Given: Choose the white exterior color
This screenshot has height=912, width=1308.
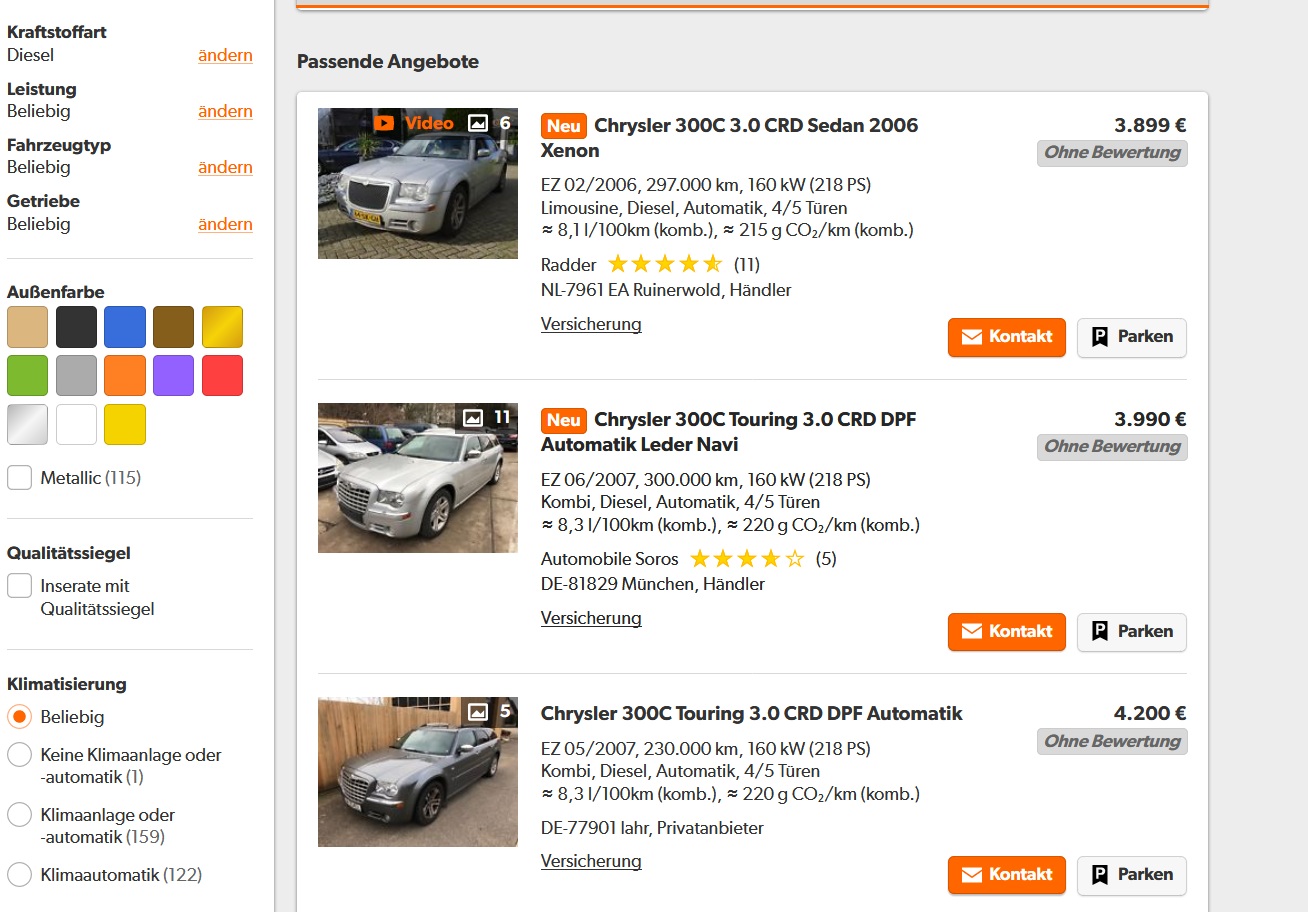Looking at the screenshot, I should tap(76, 424).
